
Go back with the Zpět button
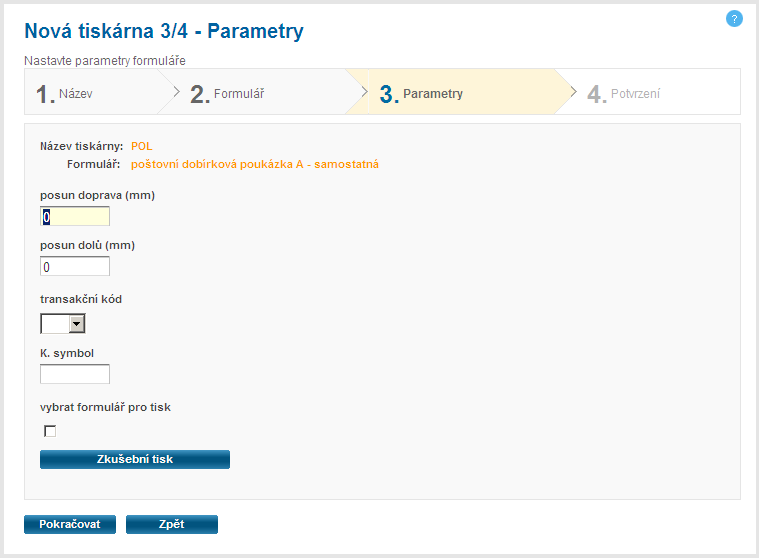(171, 524)
